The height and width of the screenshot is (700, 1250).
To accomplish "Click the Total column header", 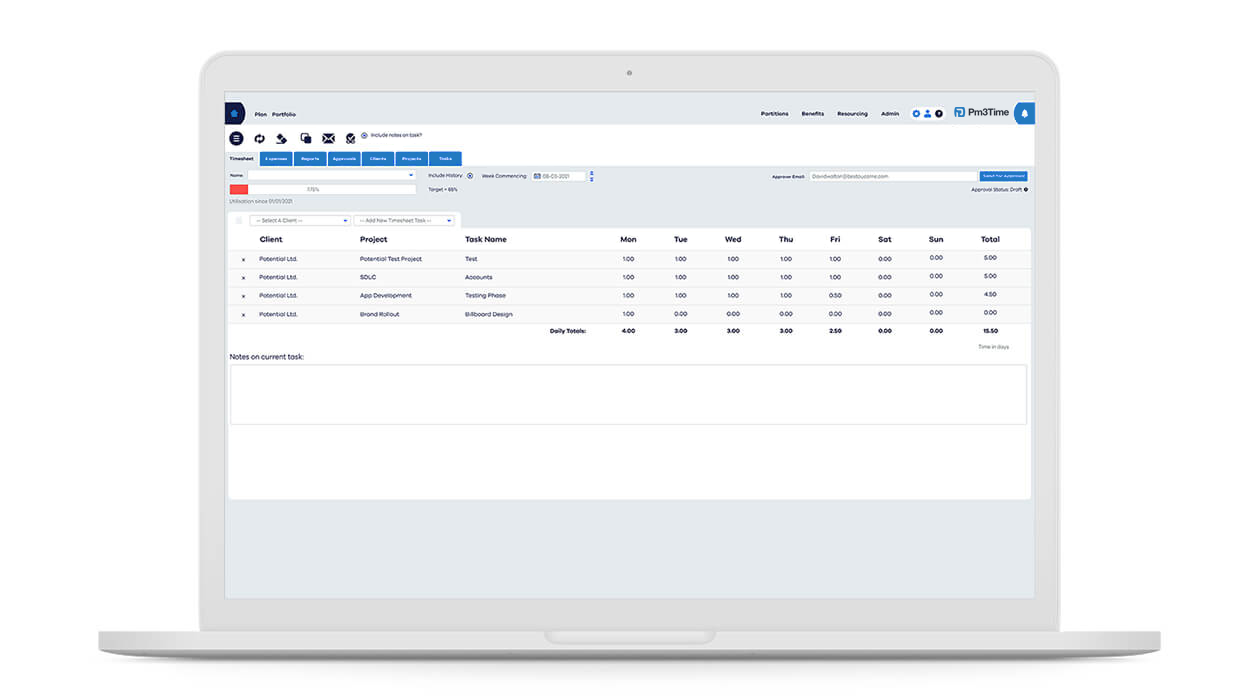I will click(990, 240).
